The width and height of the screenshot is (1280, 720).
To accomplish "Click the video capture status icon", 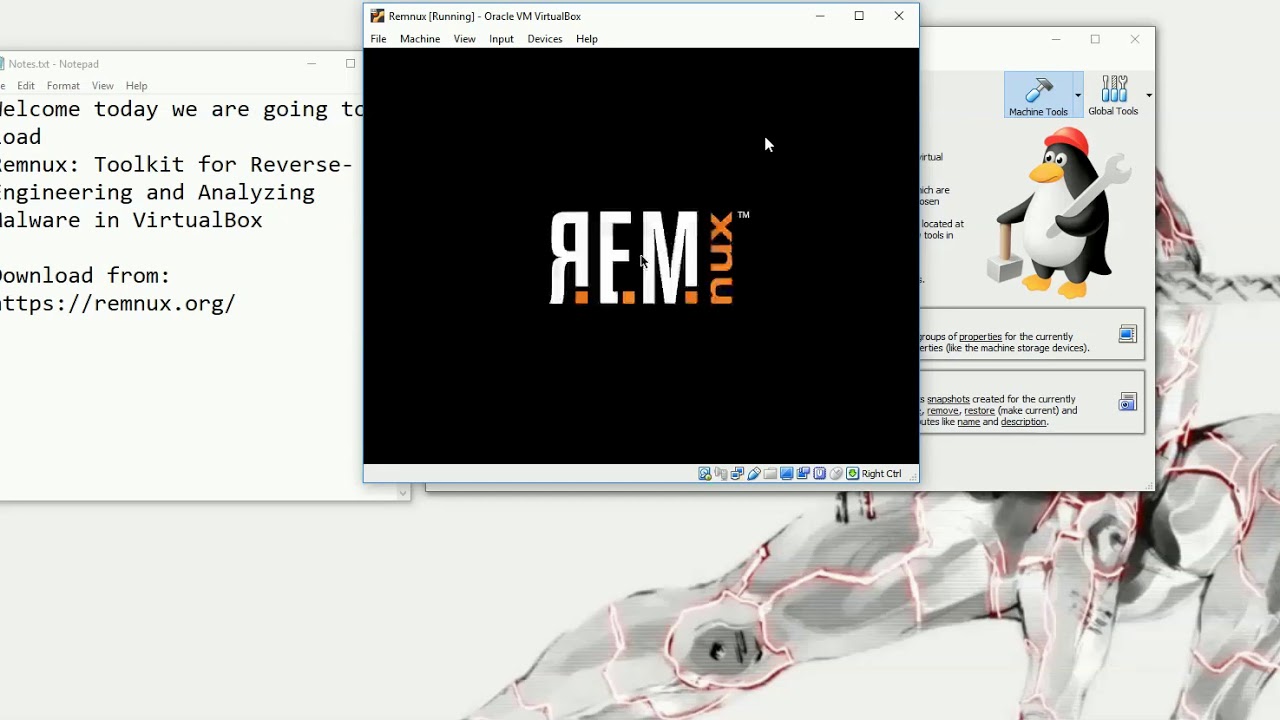I will [x=803, y=474].
